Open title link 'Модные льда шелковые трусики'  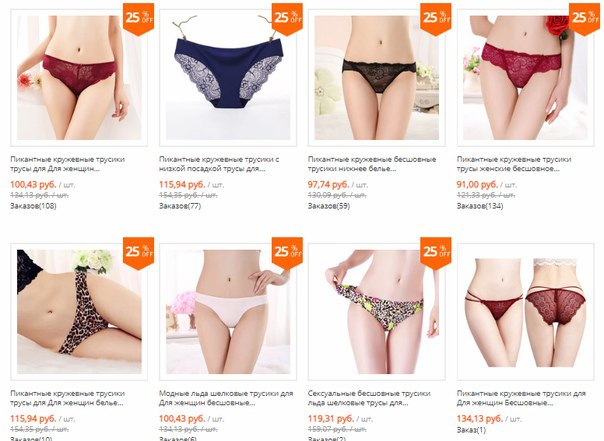pos(226,398)
